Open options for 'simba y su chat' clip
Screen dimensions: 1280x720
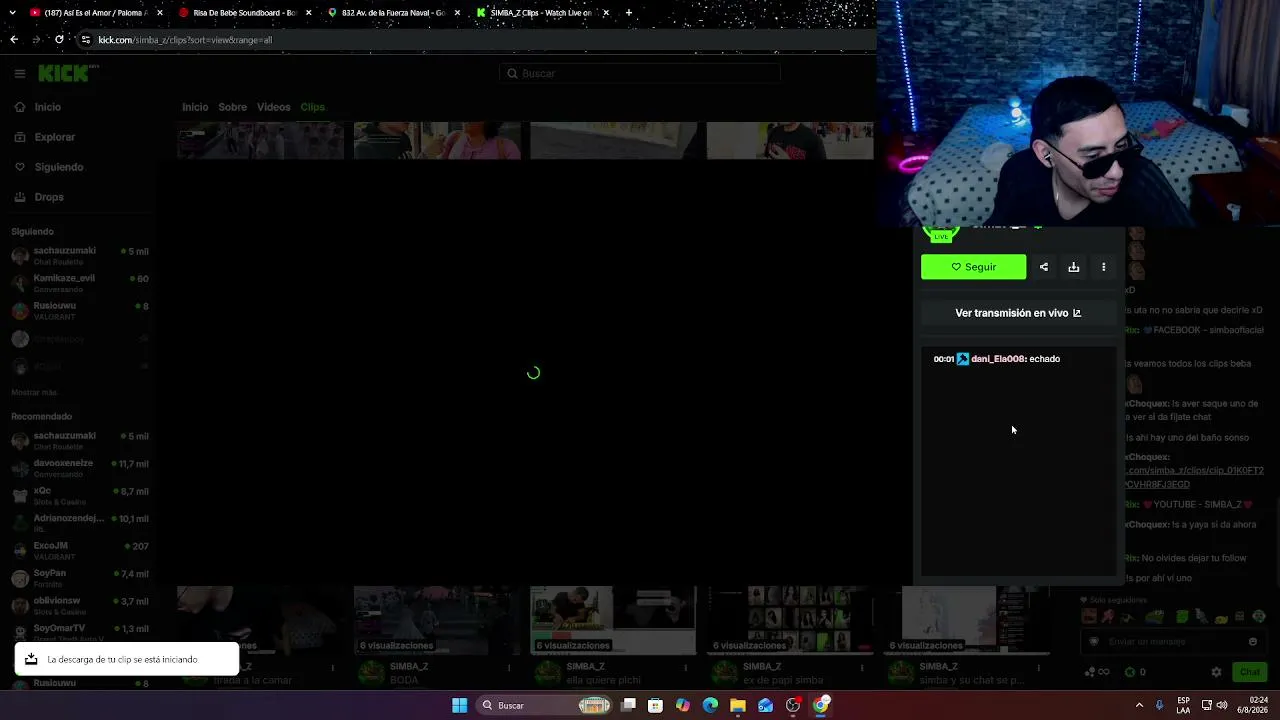[x=1038, y=668]
